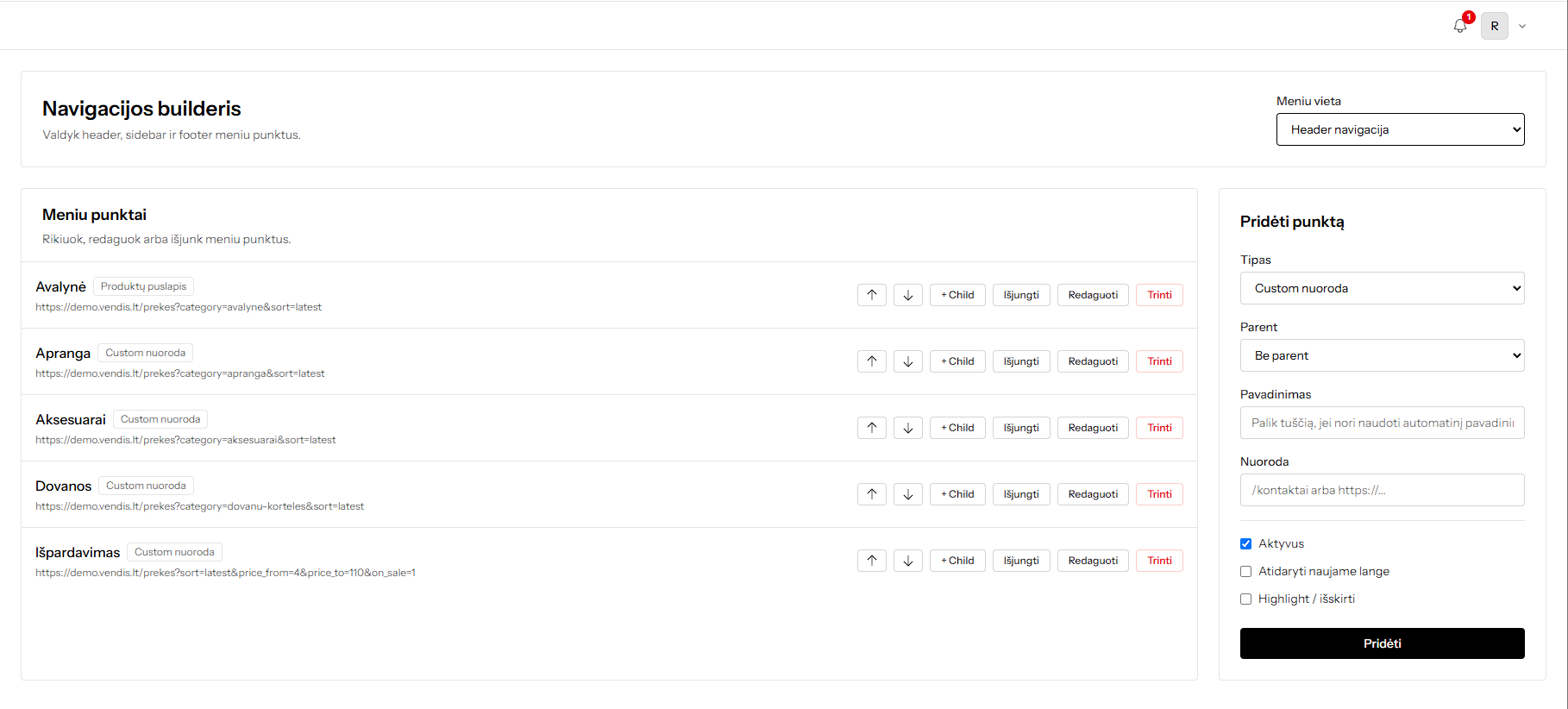
Task: Open the Parent dropdown
Action: tap(1382, 355)
